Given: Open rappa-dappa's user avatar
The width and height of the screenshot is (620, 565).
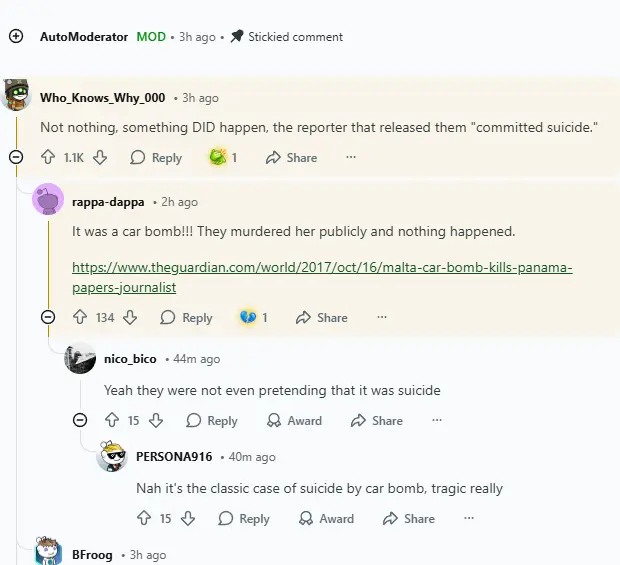Looking at the screenshot, I should [48, 200].
